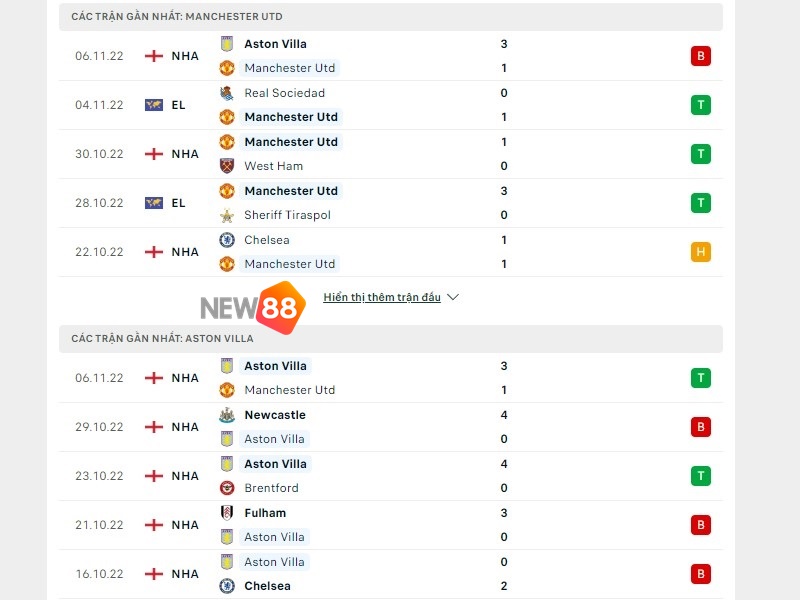The image size is (800, 600).
Task: Click the chevron arrow beside 'Hiển thị thêm trận đấu'
Action: click(x=452, y=297)
